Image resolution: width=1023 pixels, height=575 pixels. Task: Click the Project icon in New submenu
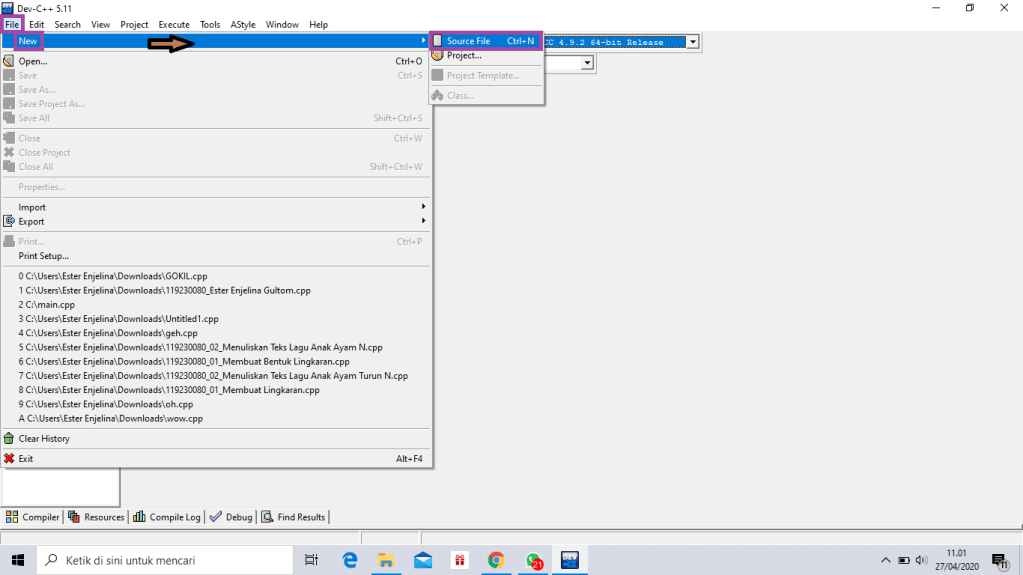(x=437, y=56)
